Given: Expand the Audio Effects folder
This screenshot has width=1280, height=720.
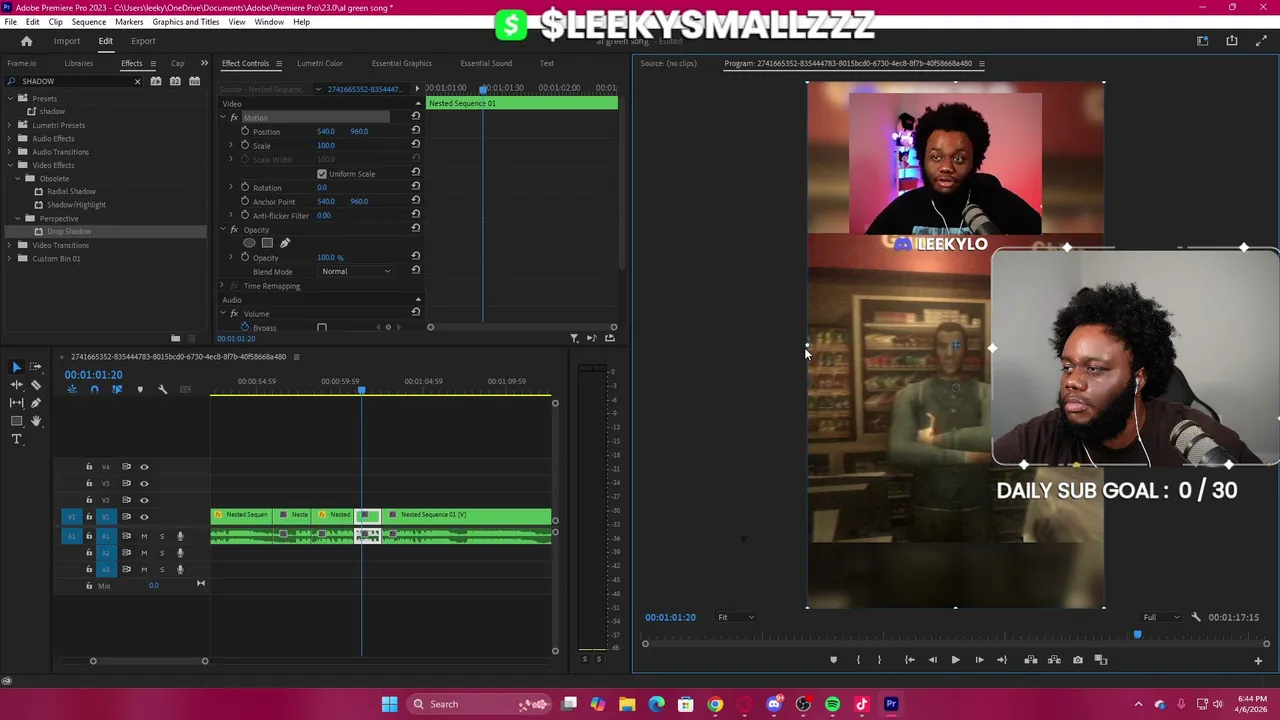Looking at the screenshot, I should click(11, 139).
